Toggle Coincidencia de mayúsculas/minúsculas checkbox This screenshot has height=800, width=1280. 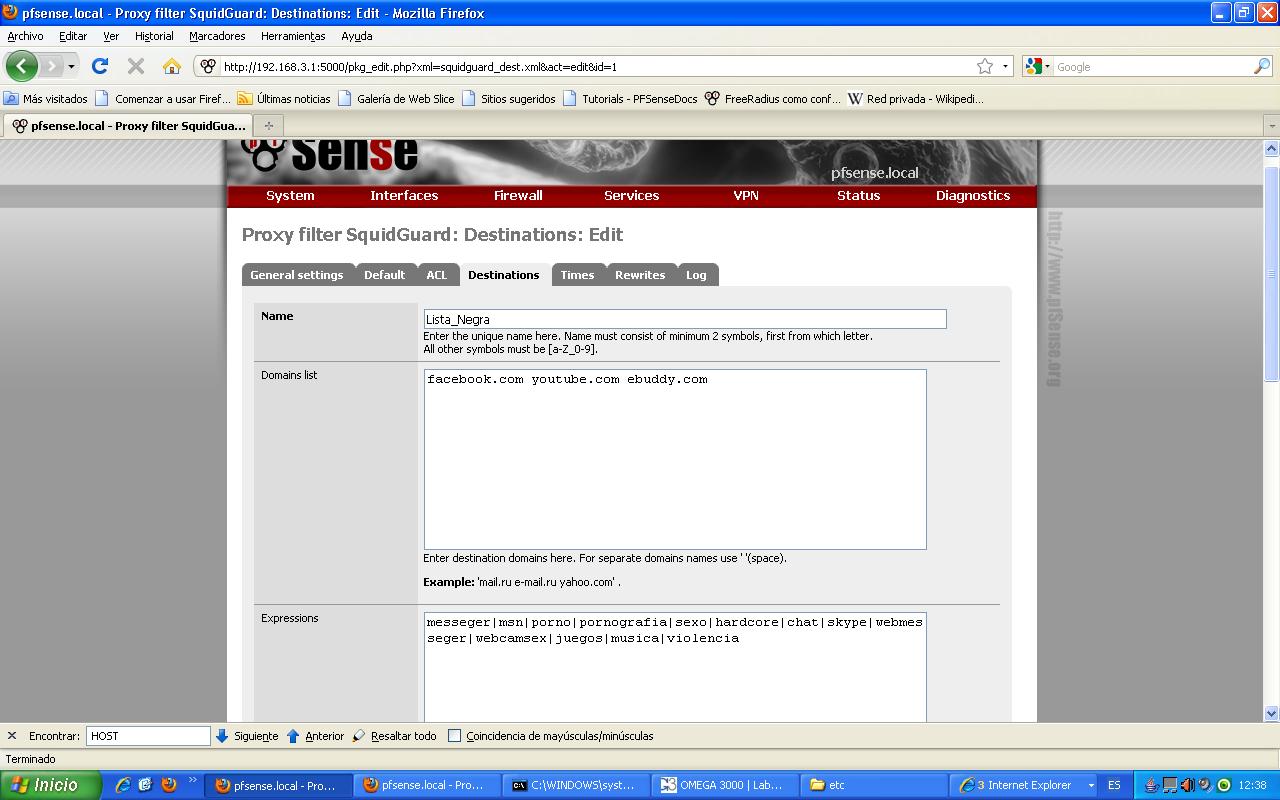(x=454, y=736)
